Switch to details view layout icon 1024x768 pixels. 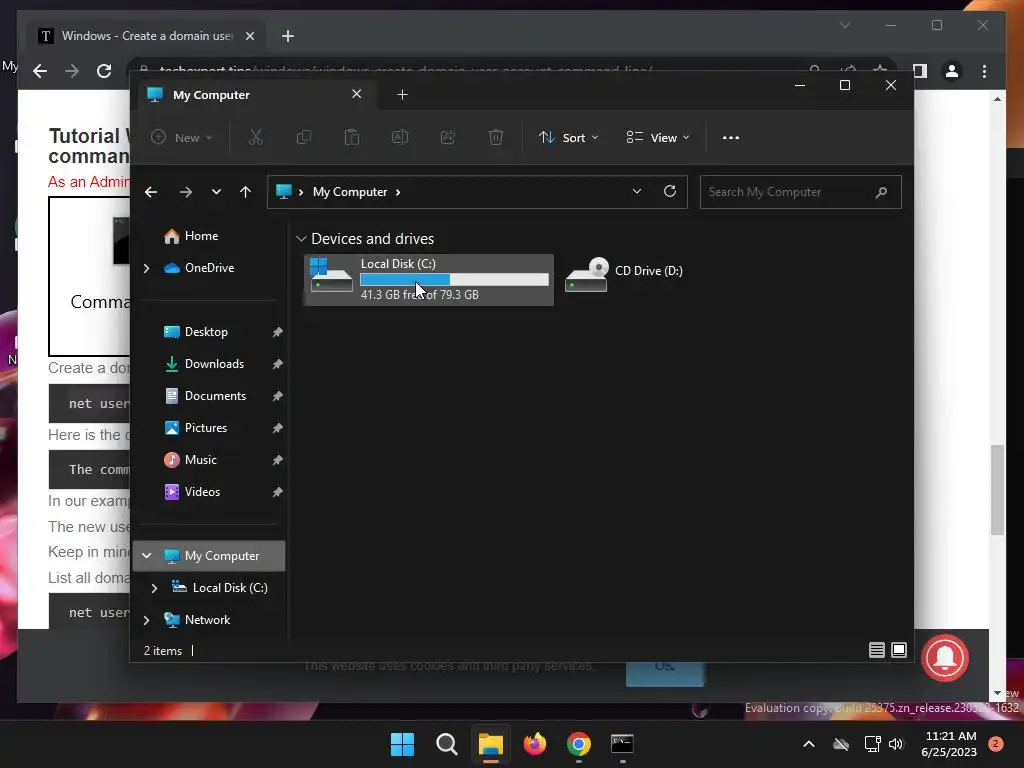point(876,650)
